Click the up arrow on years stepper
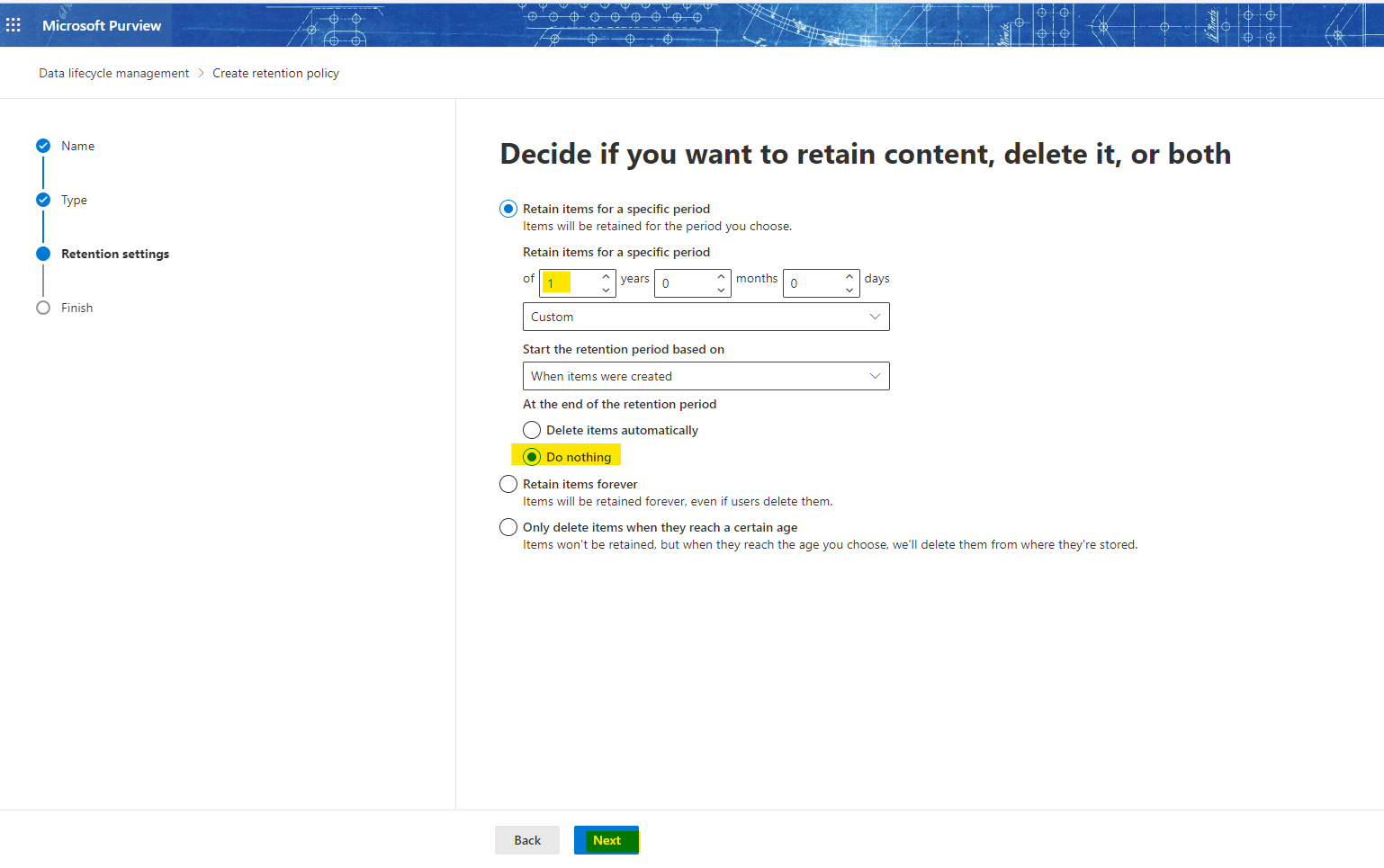This screenshot has width=1384, height=868. 606,277
